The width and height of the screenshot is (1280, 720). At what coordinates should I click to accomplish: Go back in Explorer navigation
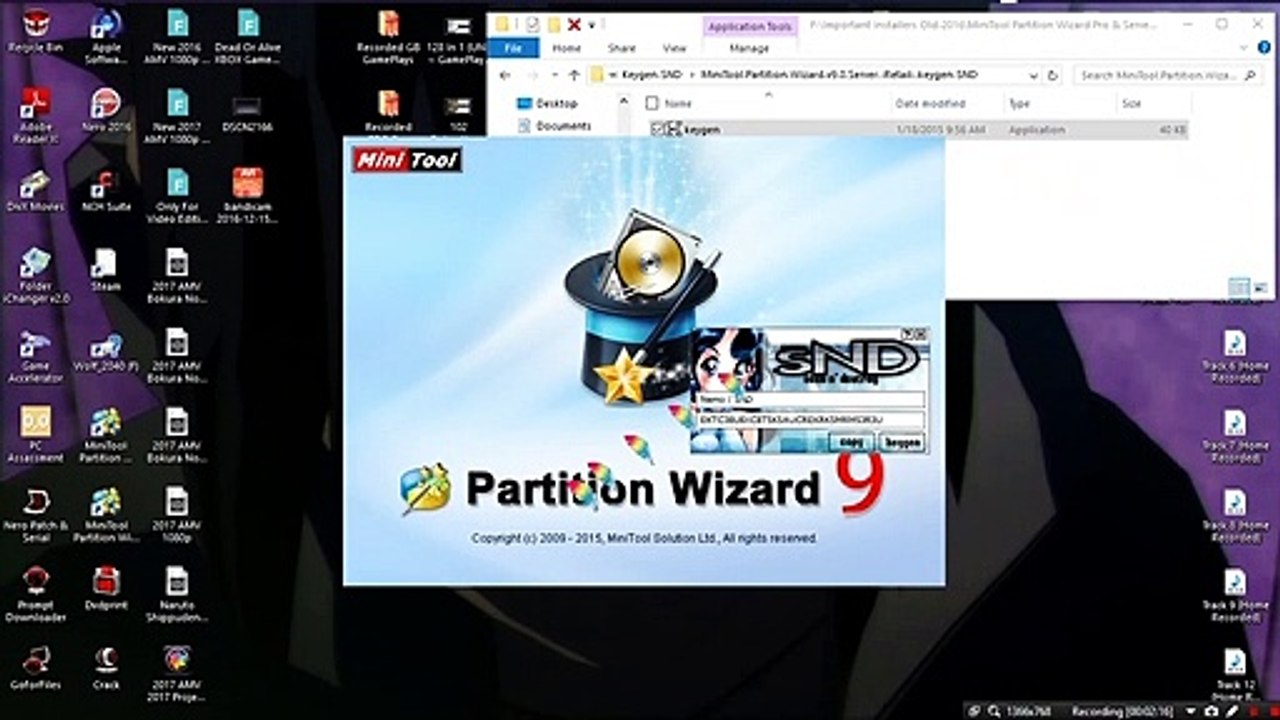pos(505,75)
